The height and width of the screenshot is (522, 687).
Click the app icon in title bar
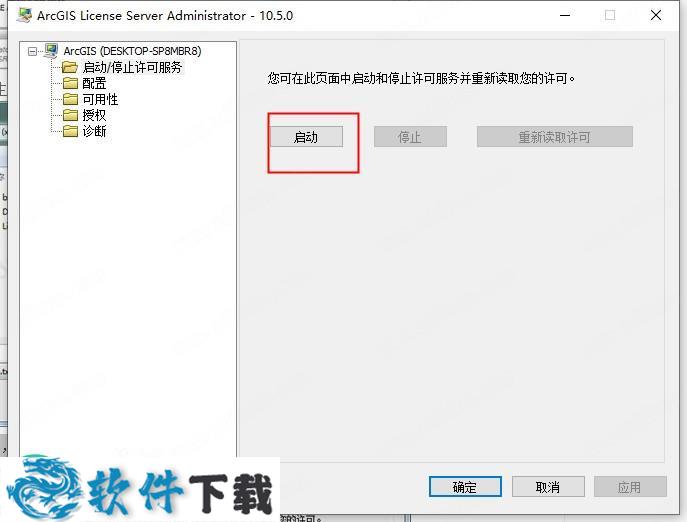tap(24, 15)
